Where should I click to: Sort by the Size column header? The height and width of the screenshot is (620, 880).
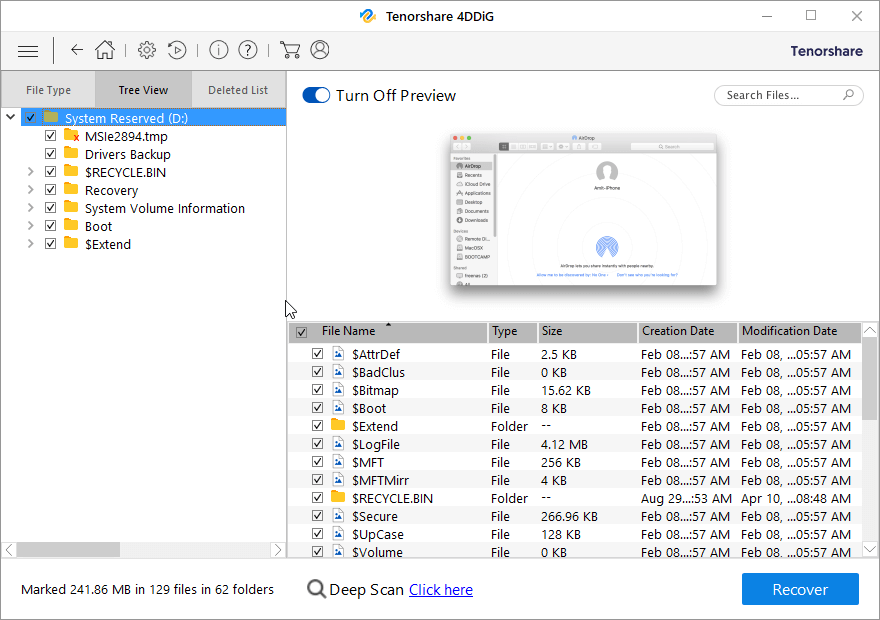coord(587,332)
